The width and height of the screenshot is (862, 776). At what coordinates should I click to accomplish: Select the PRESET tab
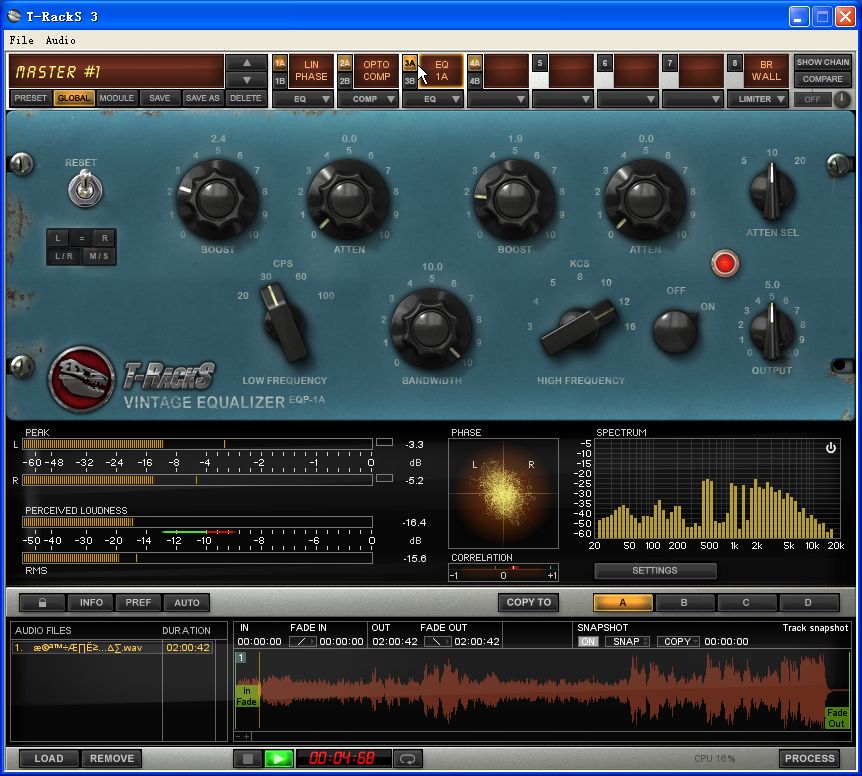(x=31, y=98)
